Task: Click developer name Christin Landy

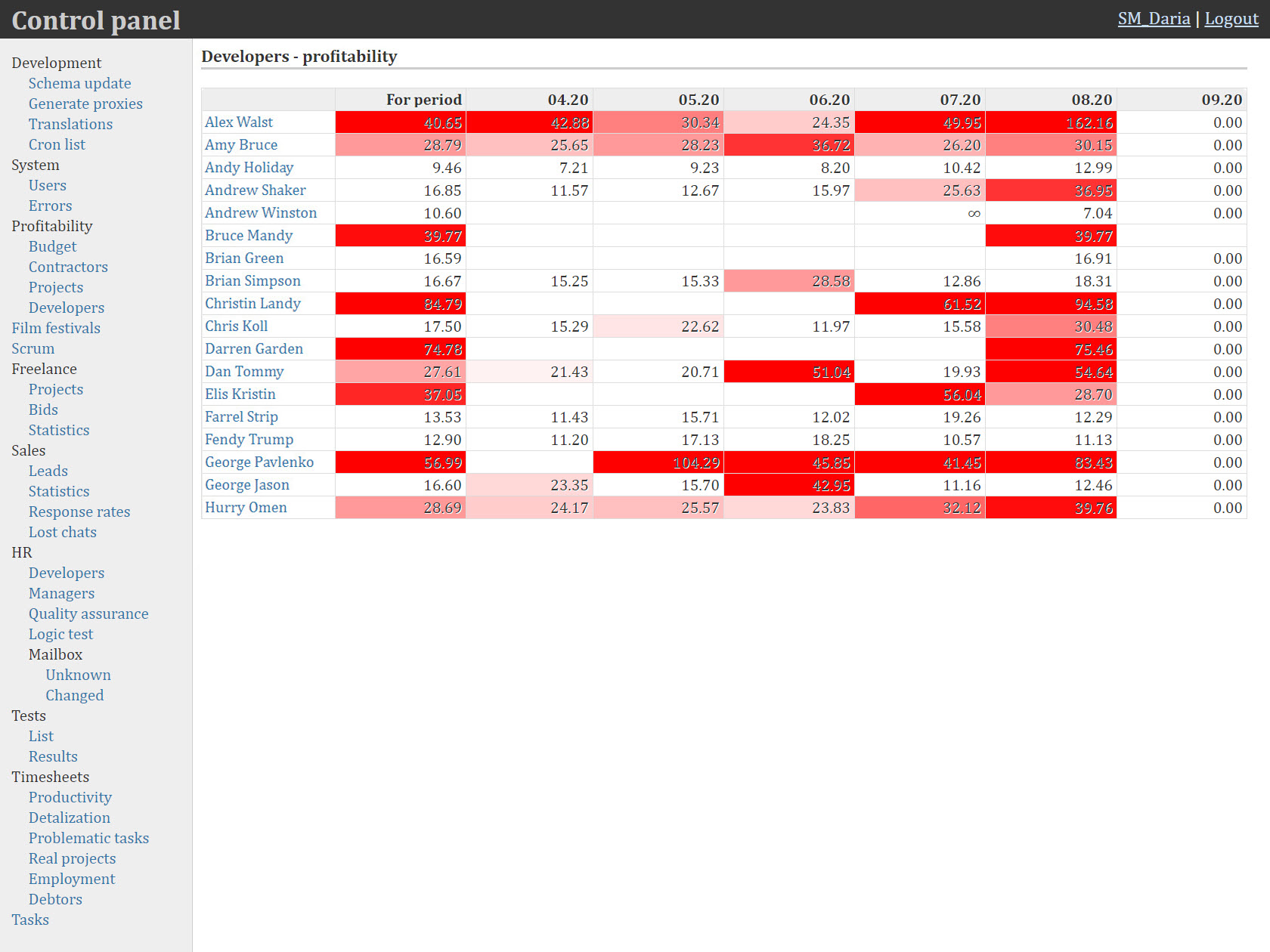Action: 252,304
